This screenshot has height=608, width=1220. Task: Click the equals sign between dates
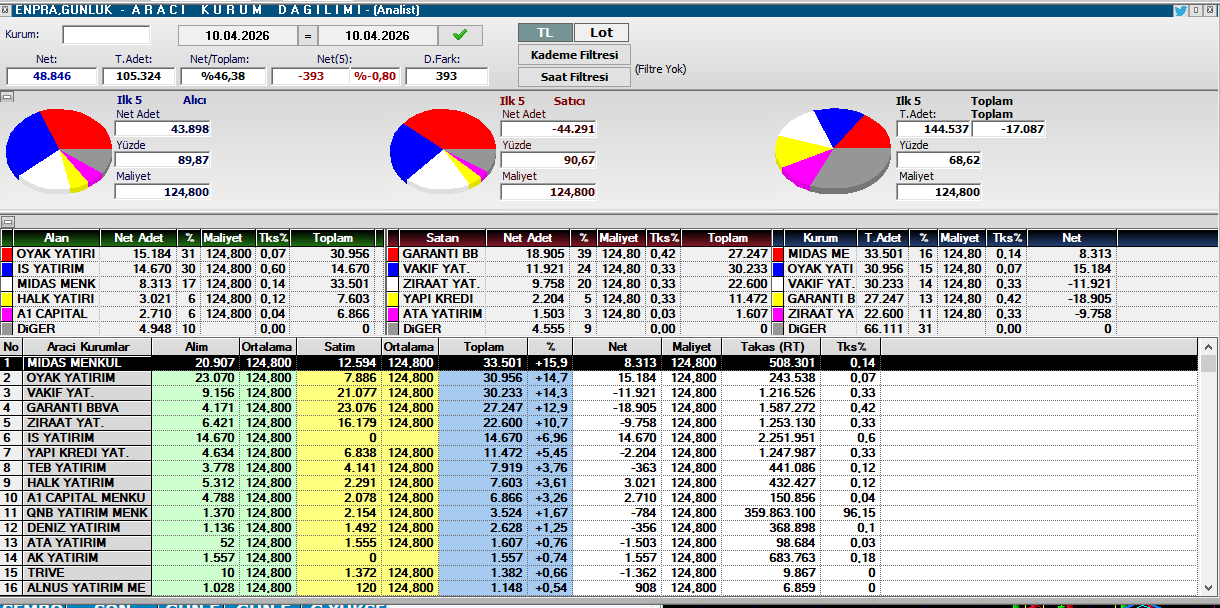[x=307, y=35]
